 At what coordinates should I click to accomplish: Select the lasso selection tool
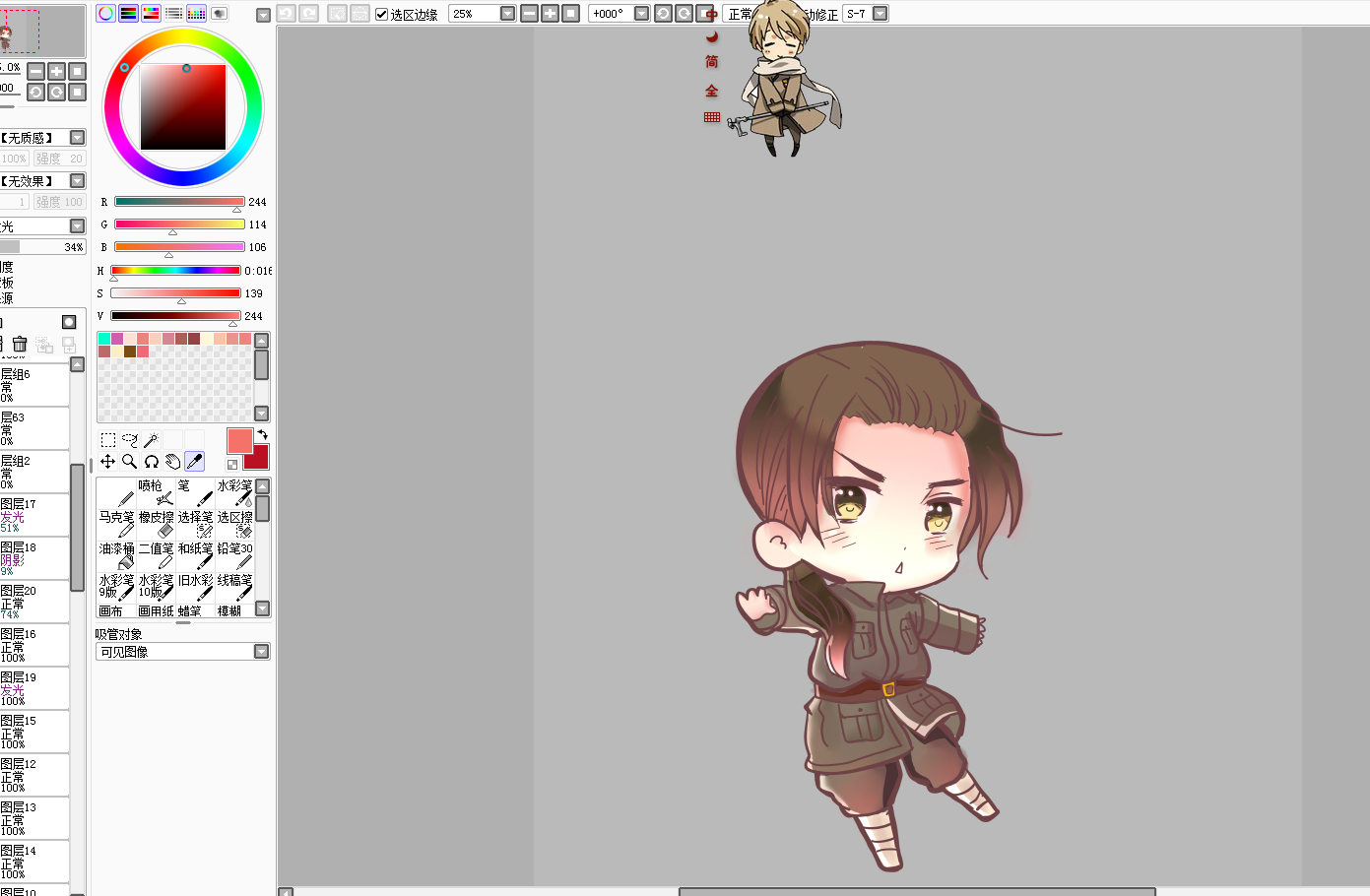pos(130,440)
